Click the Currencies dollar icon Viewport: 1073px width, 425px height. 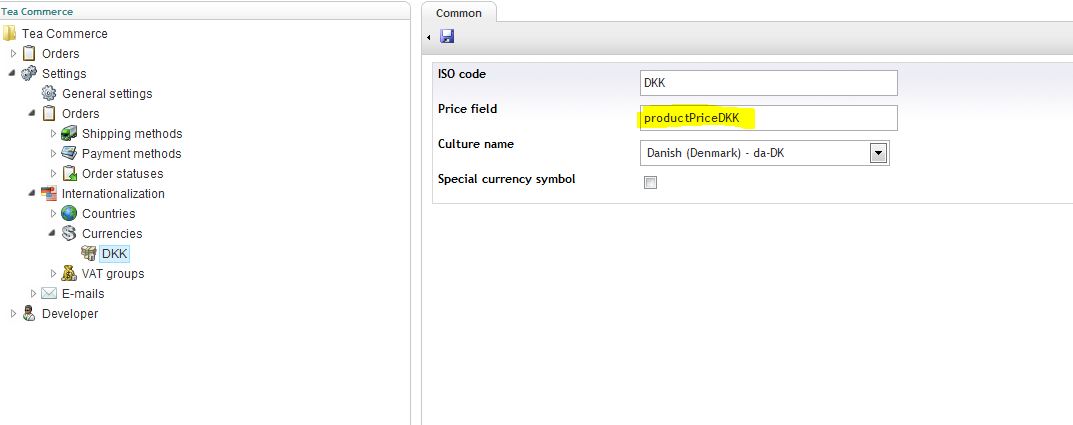point(69,233)
